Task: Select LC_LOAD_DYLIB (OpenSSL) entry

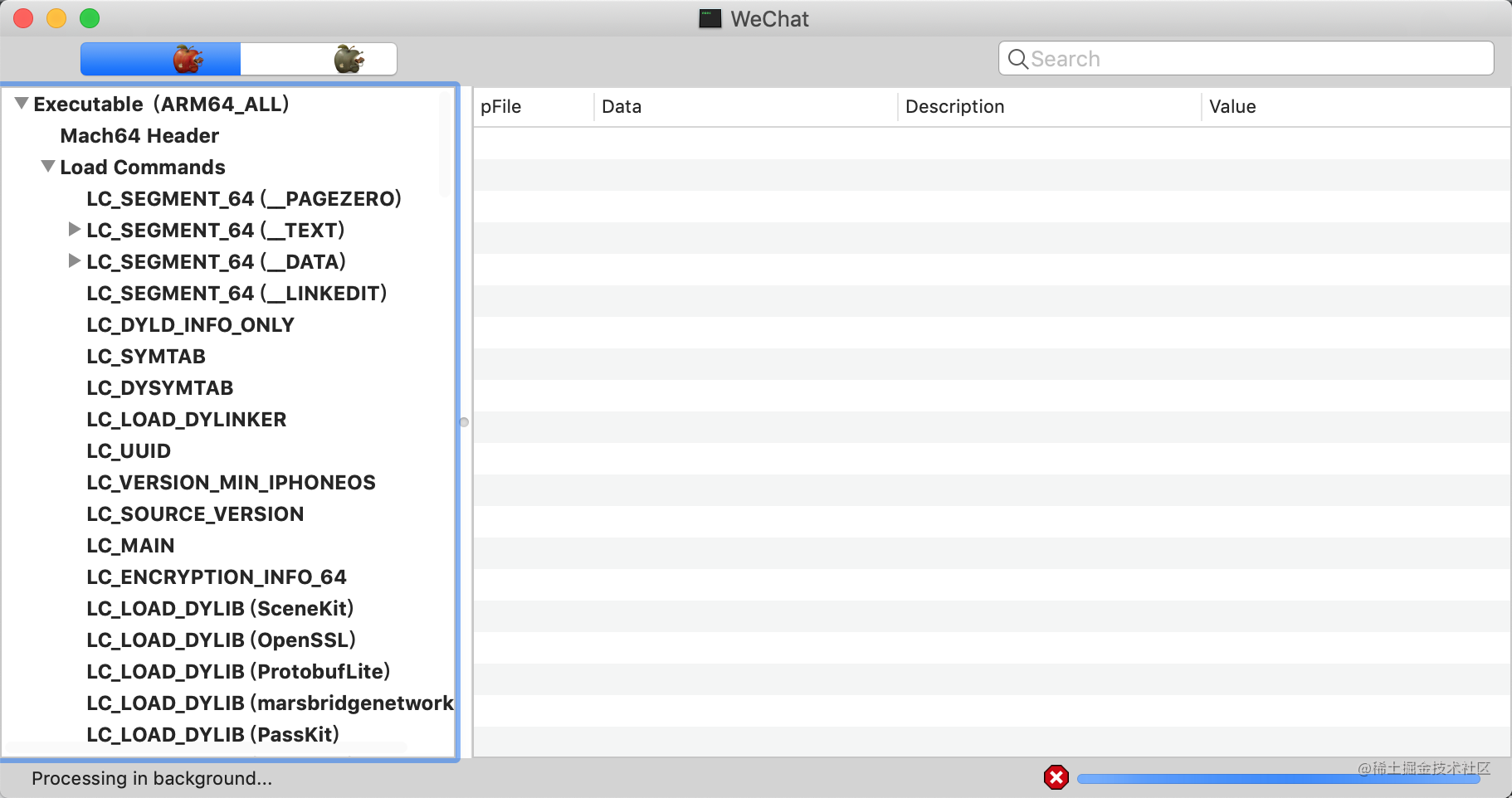Action: click(221, 640)
